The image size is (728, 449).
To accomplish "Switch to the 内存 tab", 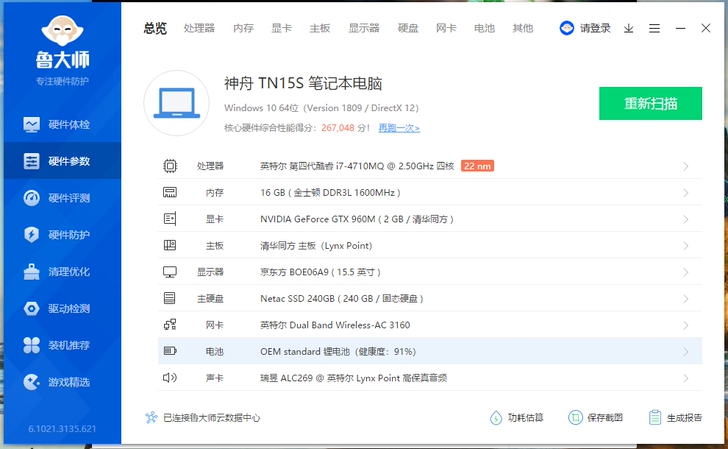I will [x=243, y=28].
